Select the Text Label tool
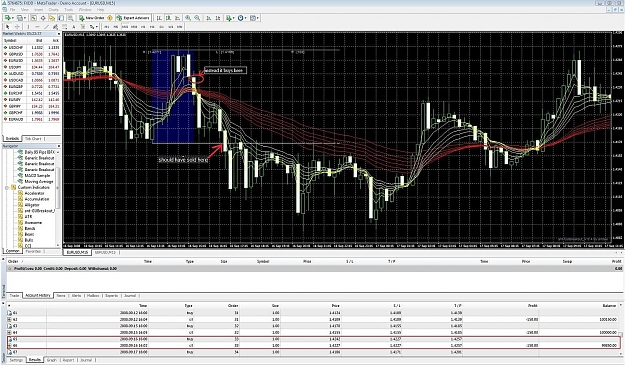This screenshot has width=625, height=365. coord(83,27)
